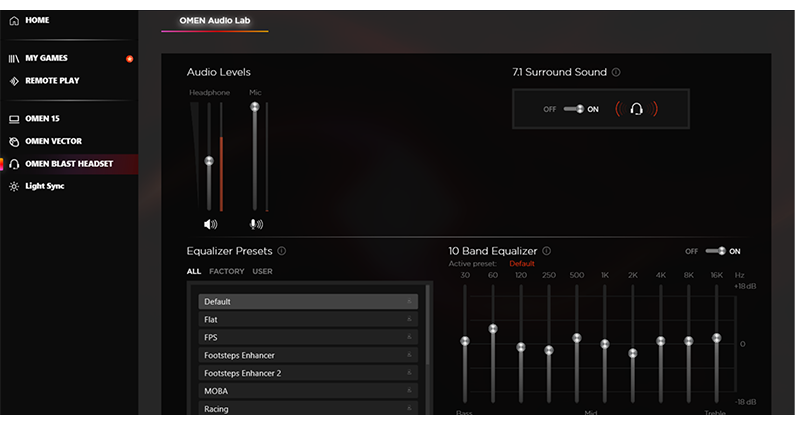Screen dimensions: 795x430
Task: Click the Remote Play icon
Action: 14,81
